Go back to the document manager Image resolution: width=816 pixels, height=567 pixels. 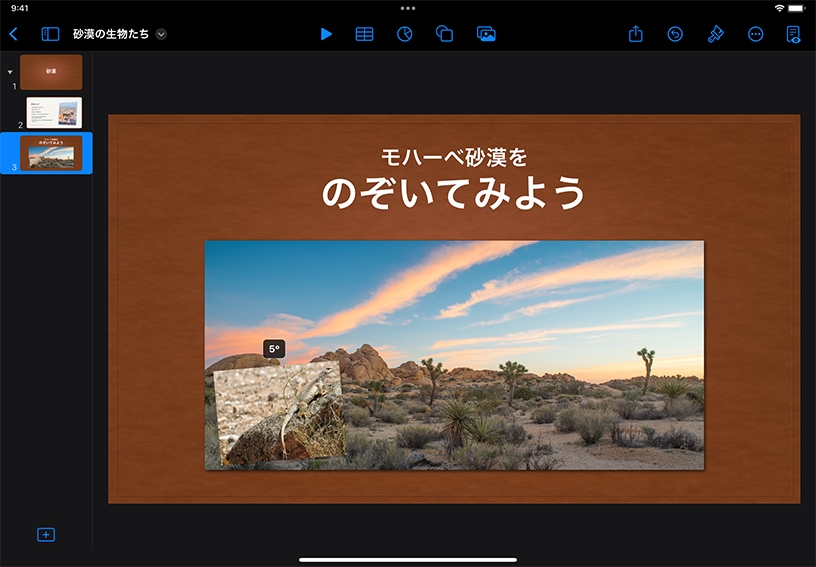click(x=13, y=34)
